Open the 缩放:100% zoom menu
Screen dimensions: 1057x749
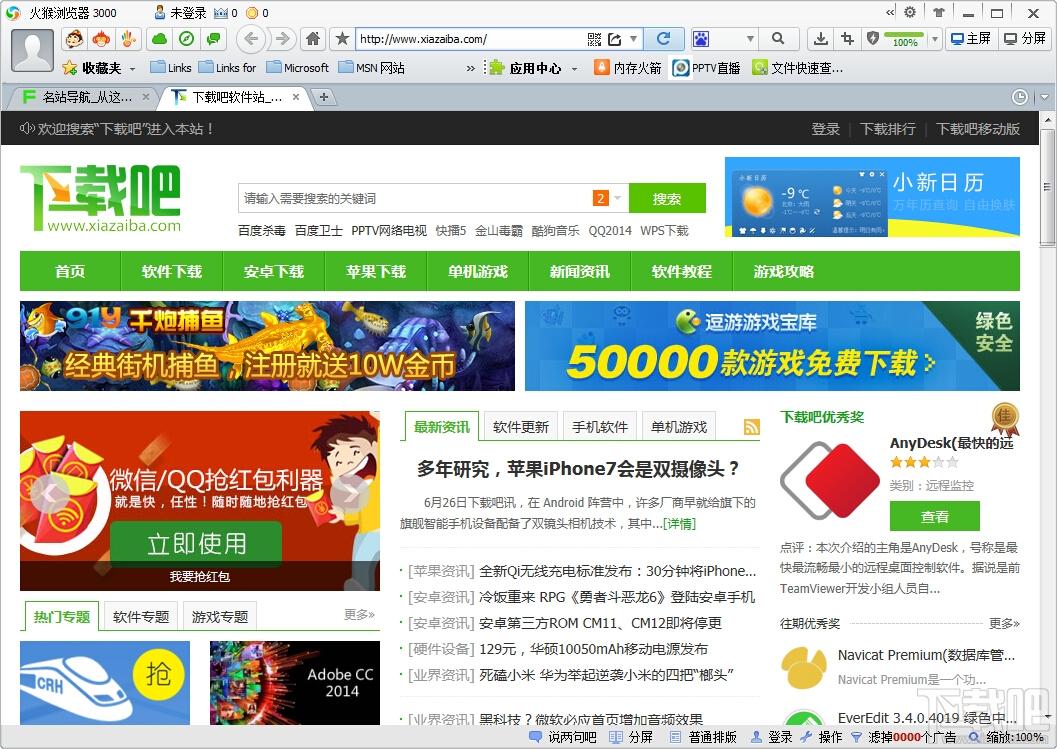(x=1007, y=737)
